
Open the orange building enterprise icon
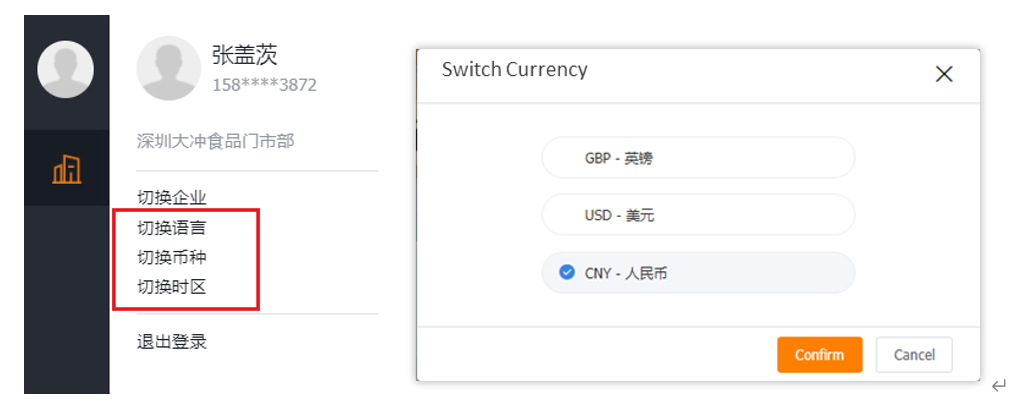[67, 169]
